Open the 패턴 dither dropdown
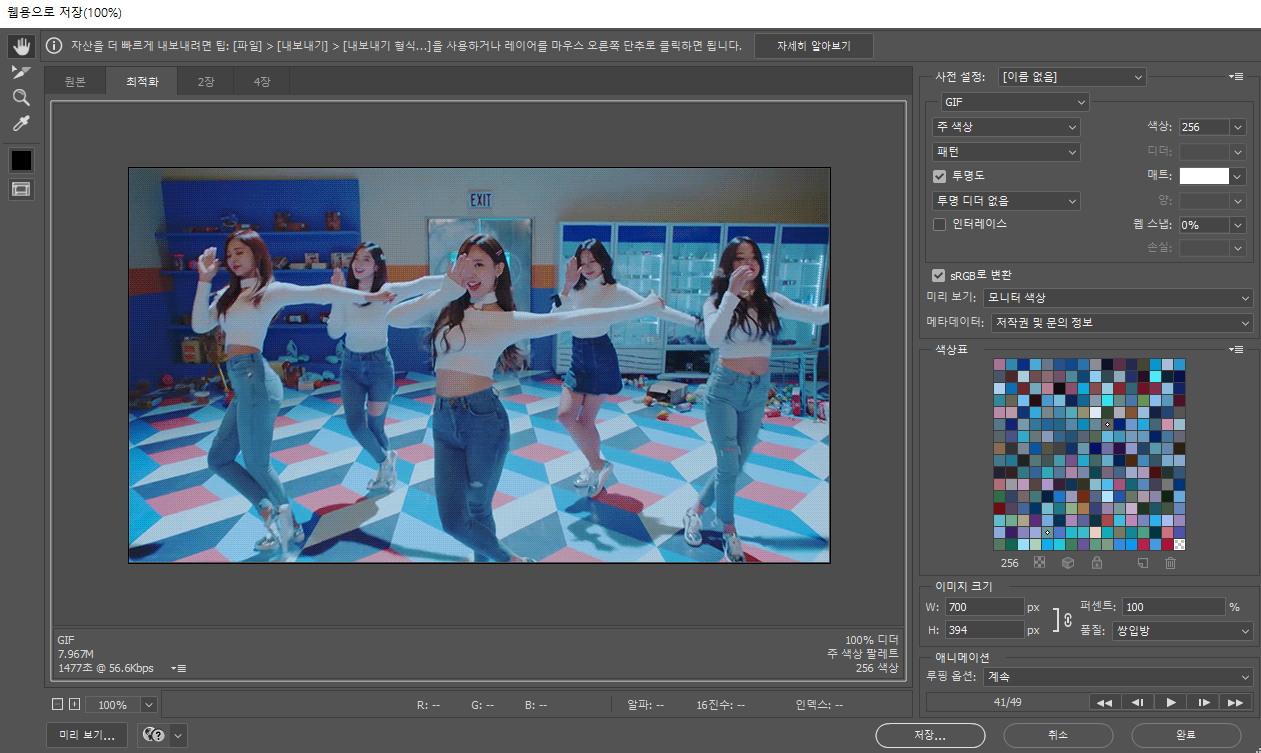This screenshot has height=753, width=1261. [1006, 152]
